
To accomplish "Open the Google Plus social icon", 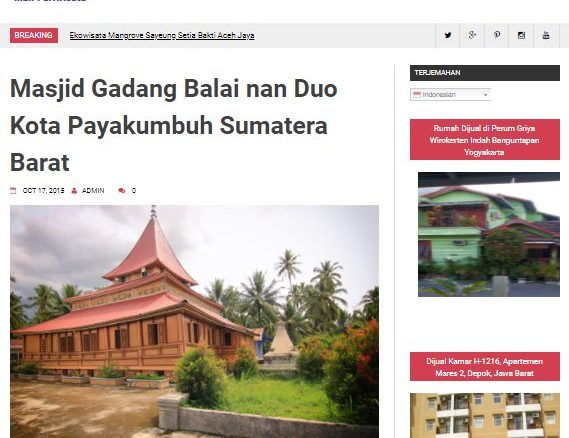I will (472, 35).
